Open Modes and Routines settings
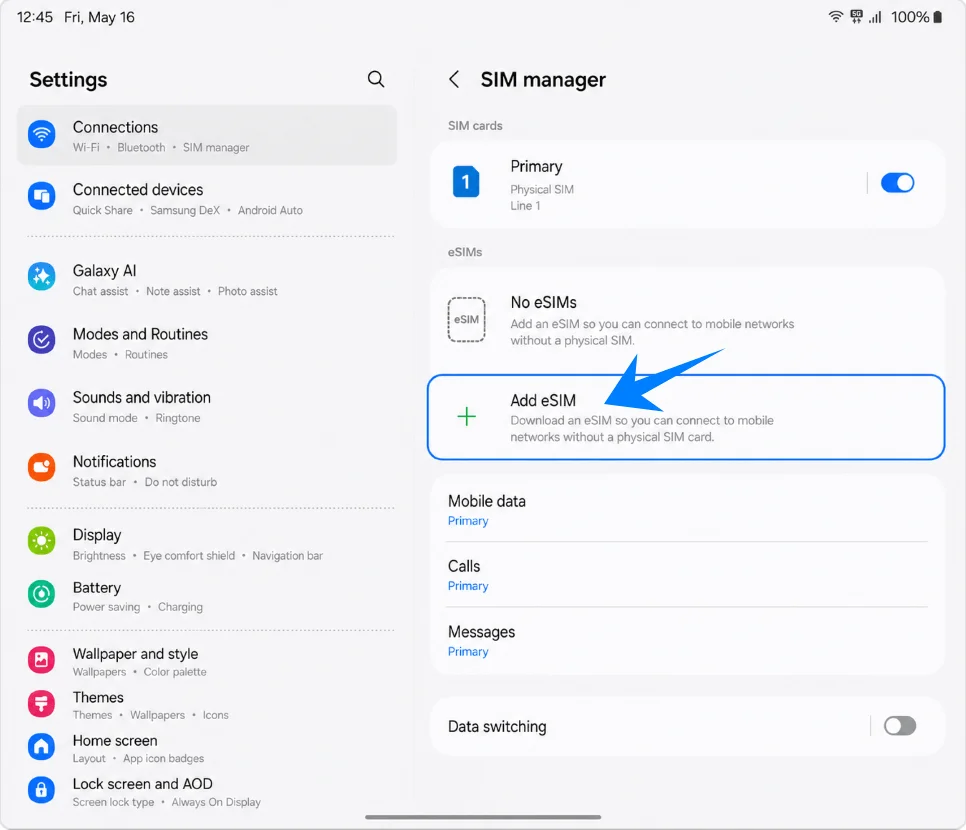 tap(207, 343)
